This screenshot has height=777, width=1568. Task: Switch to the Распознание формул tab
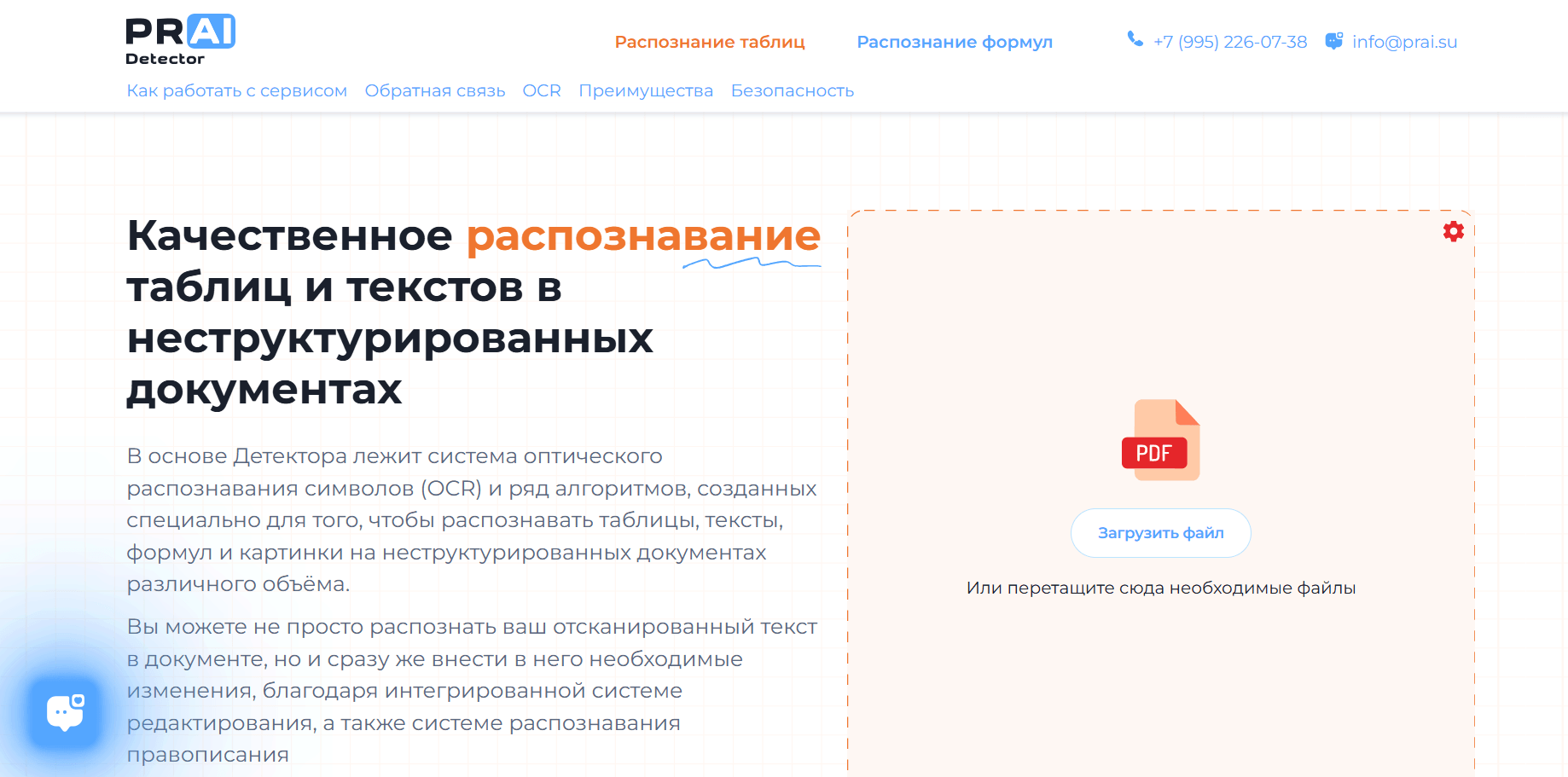point(955,42)
